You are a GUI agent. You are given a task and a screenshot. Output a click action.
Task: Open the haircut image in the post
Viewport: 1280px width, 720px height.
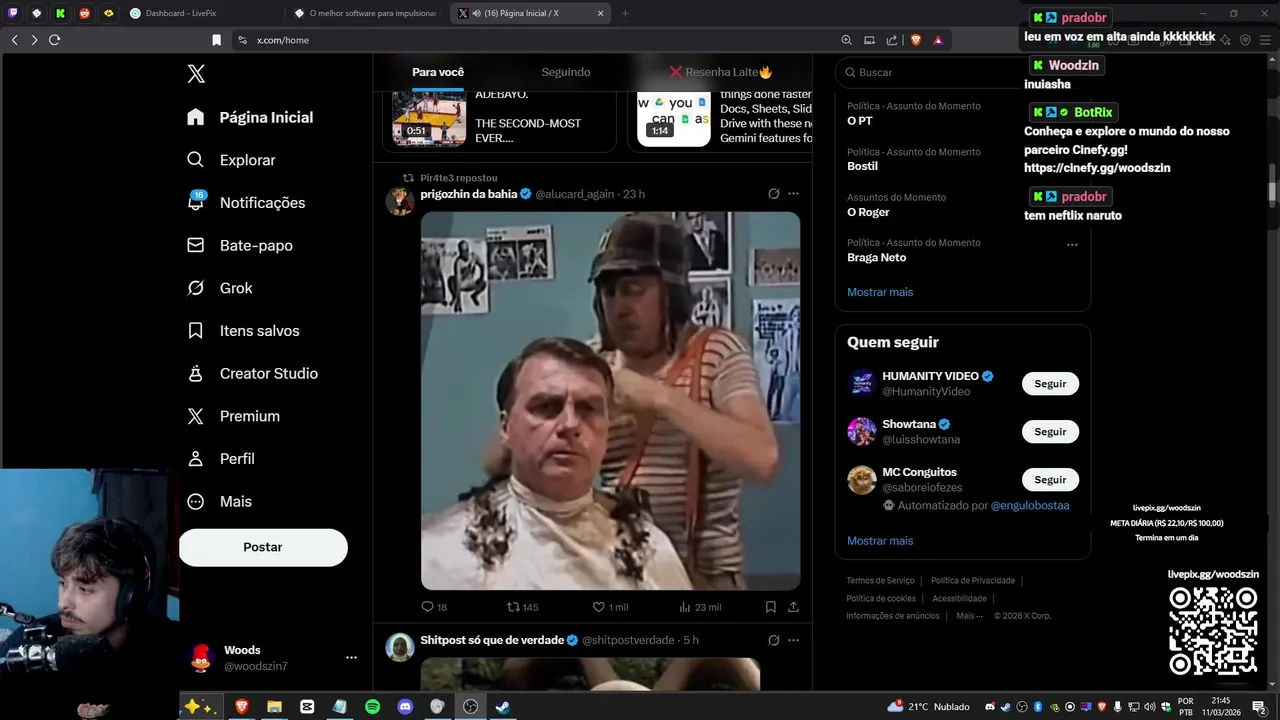[610, 400]
